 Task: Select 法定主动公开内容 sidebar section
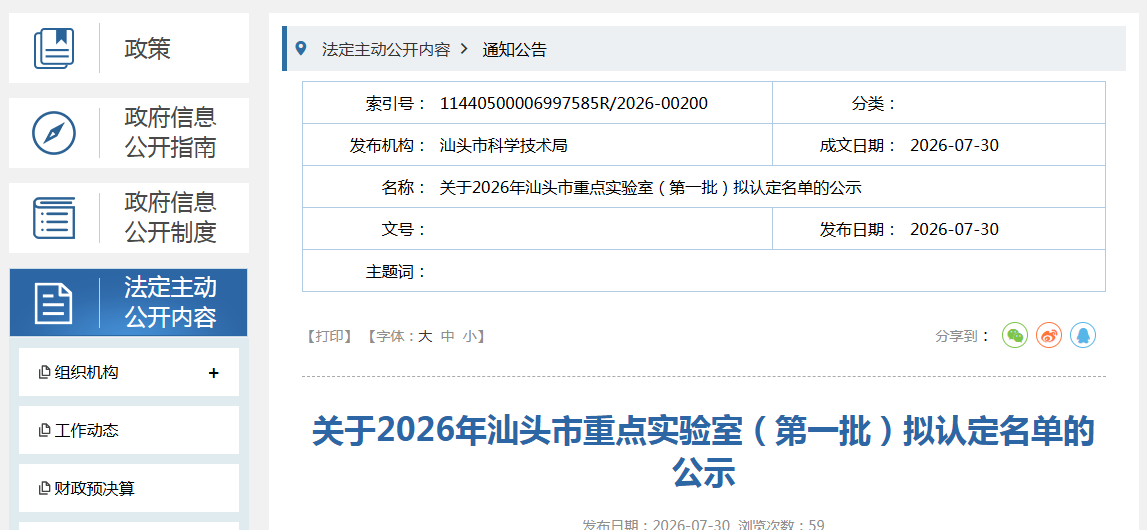click(x=129, y=303)
